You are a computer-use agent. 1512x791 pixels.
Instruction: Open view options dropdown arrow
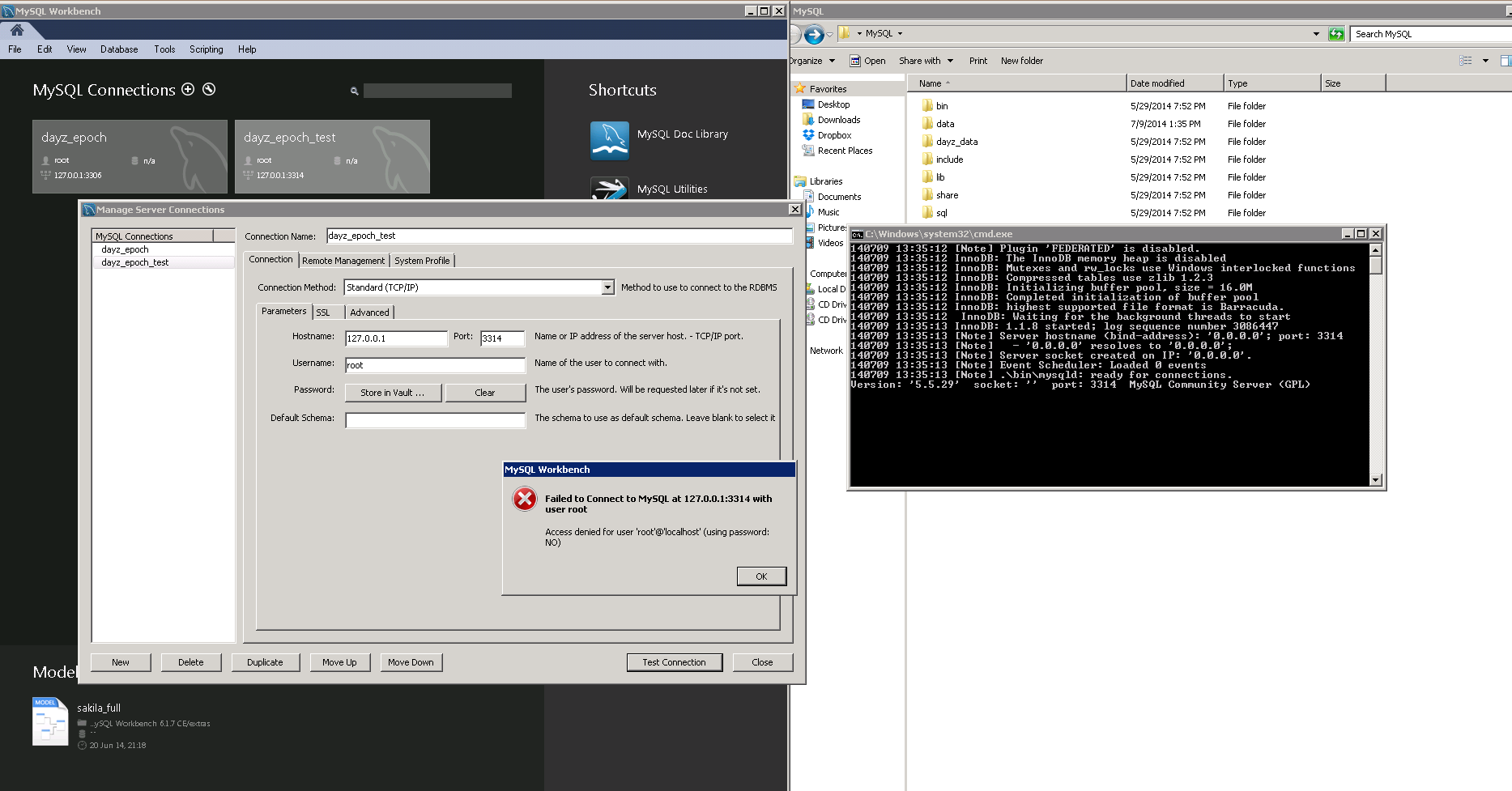1485,61
